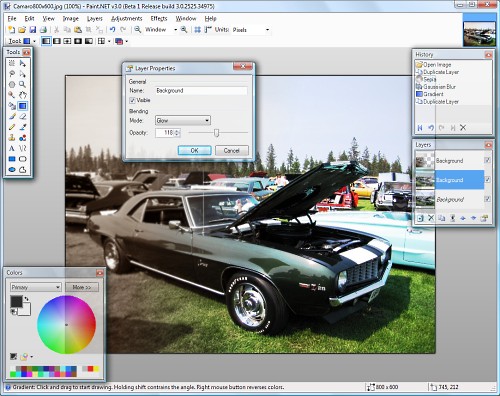
Task: Toggle visibility of top Background layer
Action: point(487,160)
